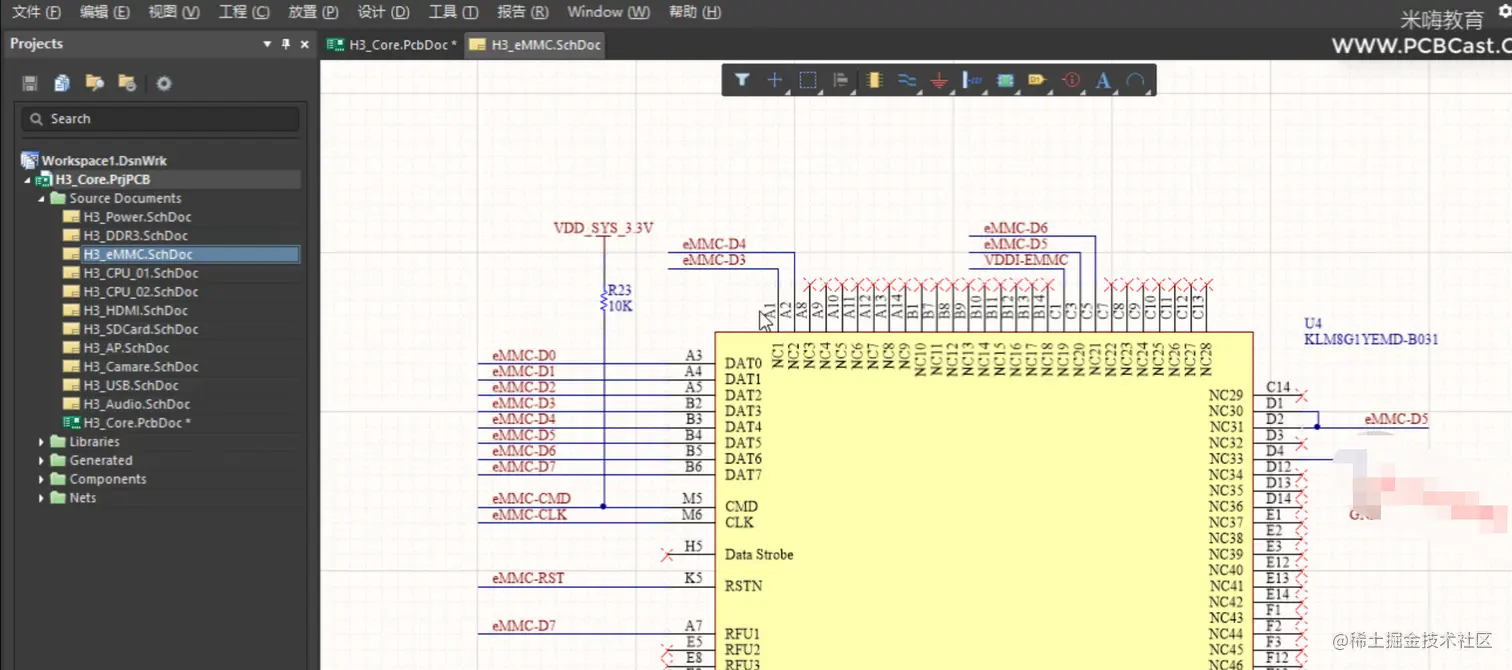Screen dimensions: 1512x670
Task: Select the place wire tool
Action: point(906,80)
